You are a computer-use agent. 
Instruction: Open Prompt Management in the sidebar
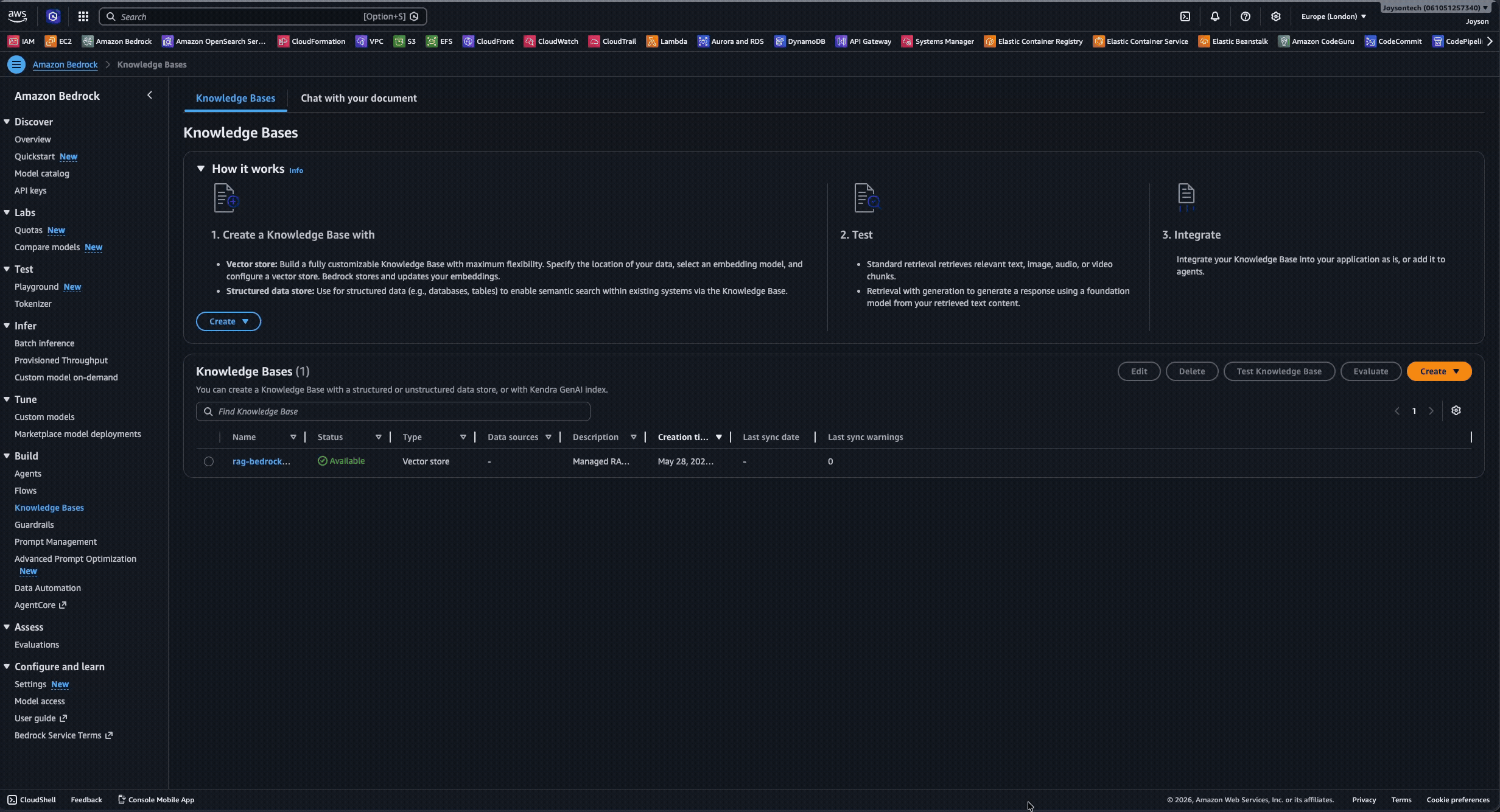(x=55, y=542)
